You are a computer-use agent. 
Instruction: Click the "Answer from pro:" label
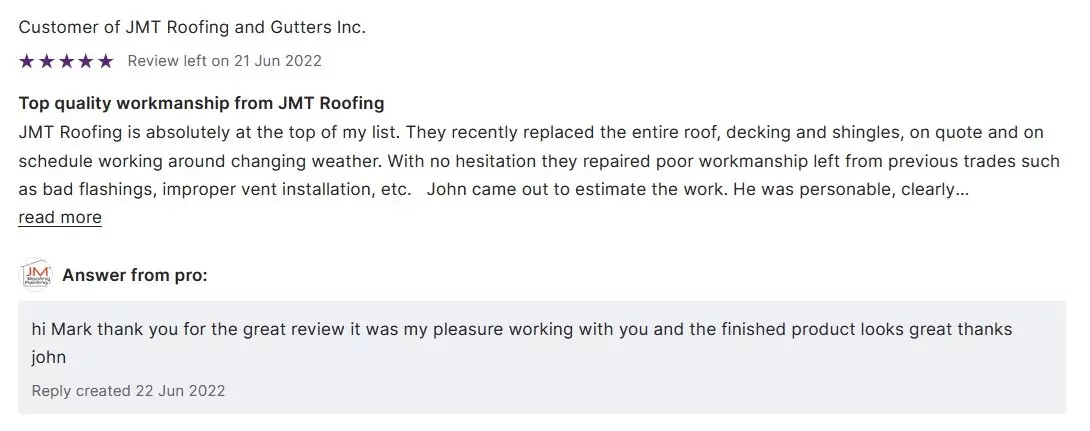(x=135, y=275)
